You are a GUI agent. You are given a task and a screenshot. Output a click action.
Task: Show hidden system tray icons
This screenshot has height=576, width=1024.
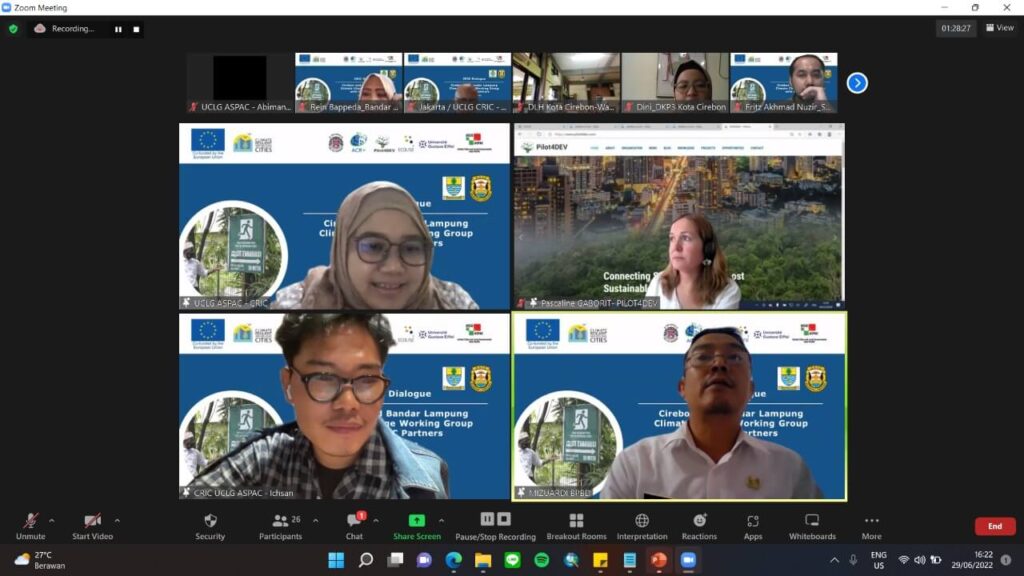point(834,560)
